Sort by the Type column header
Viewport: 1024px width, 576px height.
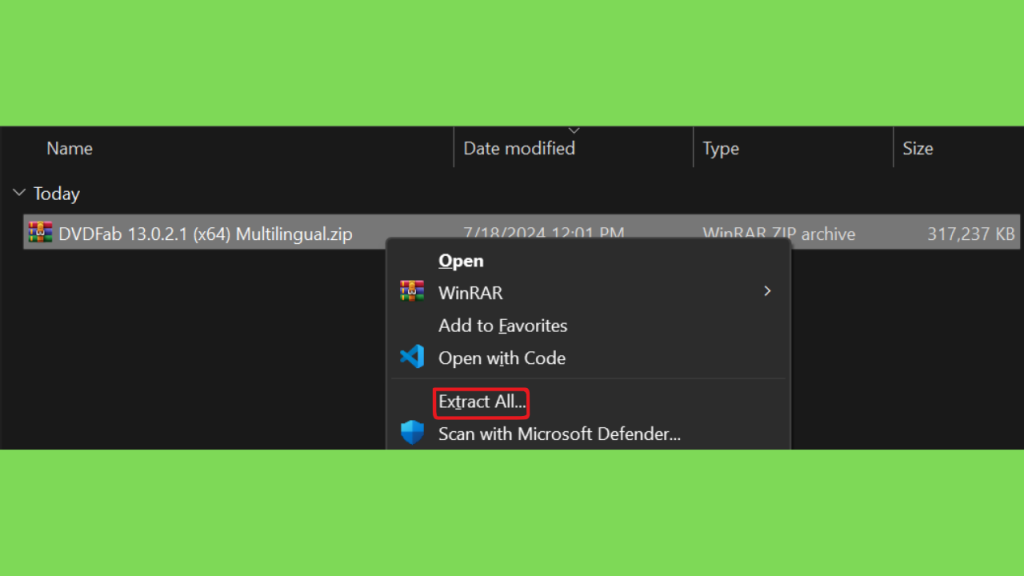[x=720, y=148]
